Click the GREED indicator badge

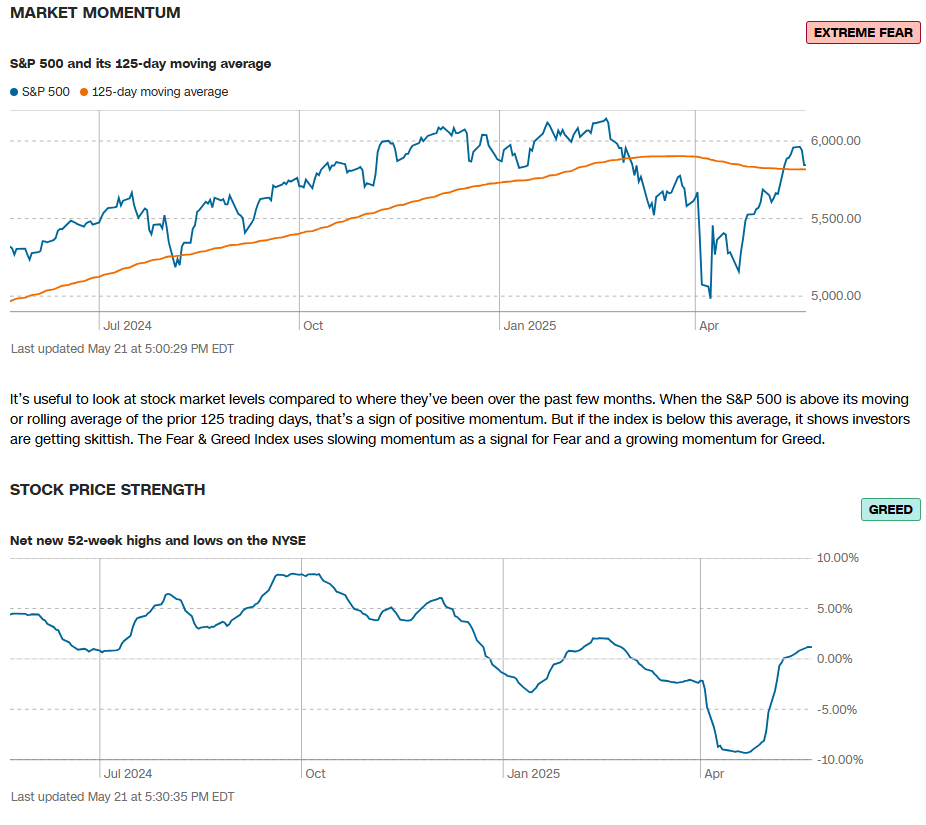tap(889, 509)
